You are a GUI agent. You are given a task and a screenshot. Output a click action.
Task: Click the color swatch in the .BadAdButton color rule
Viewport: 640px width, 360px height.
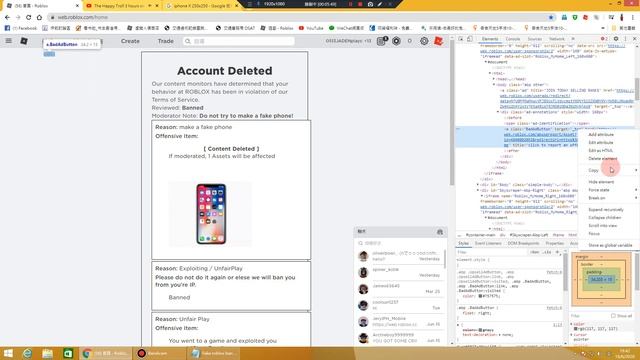tap(480, 296)
